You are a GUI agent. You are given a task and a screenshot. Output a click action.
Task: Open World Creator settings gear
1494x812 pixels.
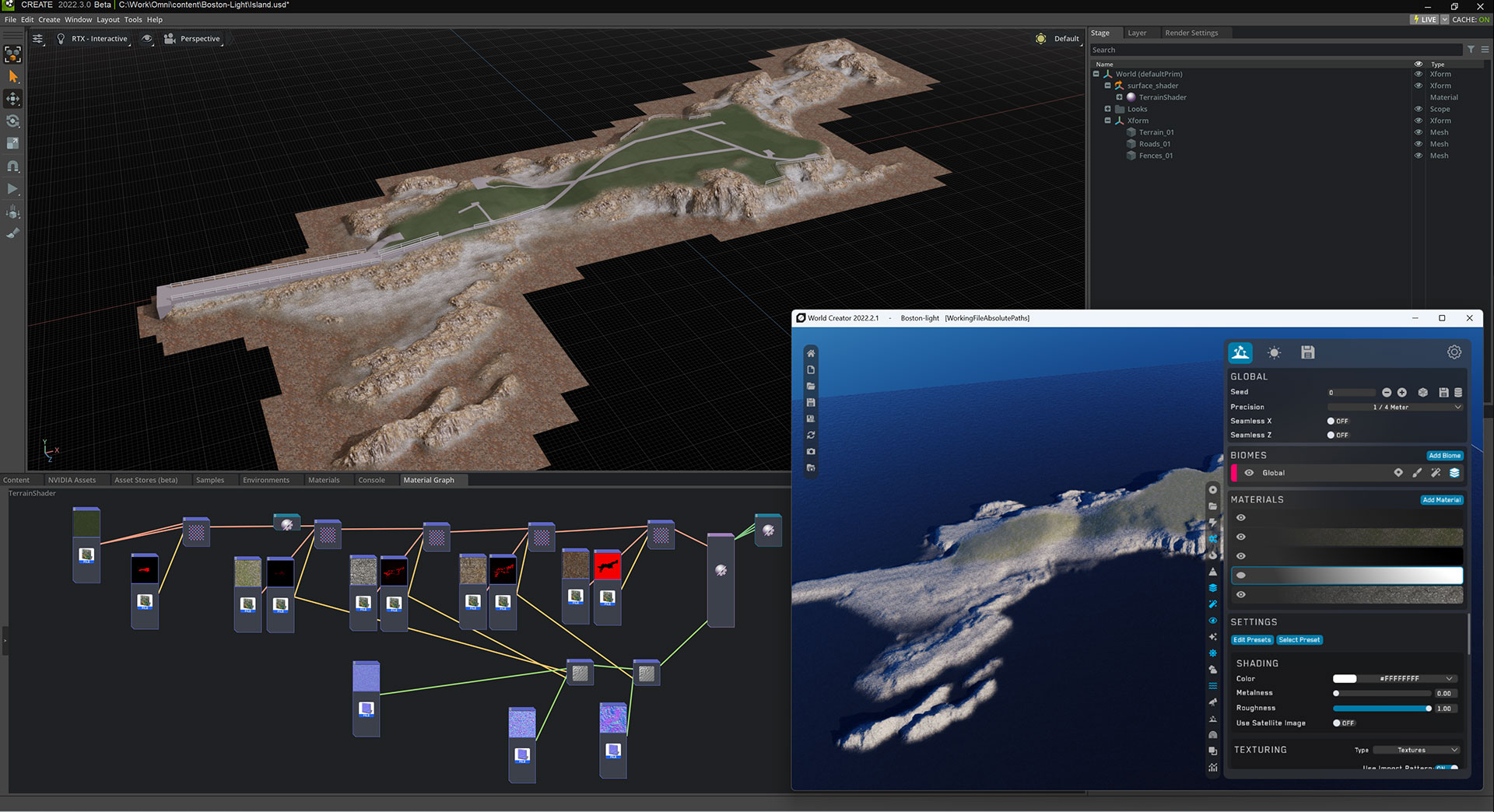click(1454, 352)
